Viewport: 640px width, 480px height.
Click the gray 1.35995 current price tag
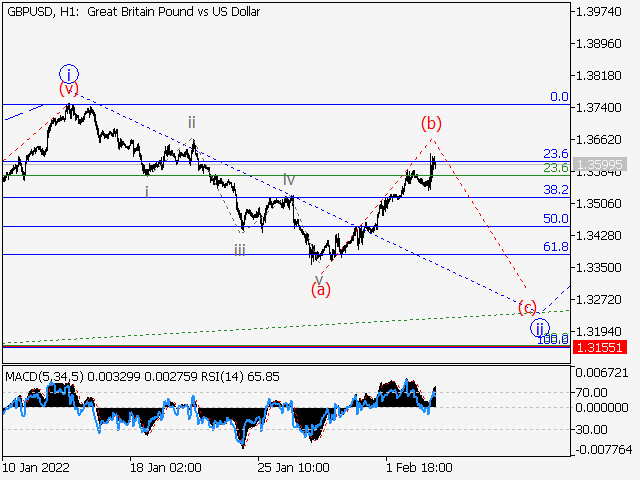tap(600, 164)
